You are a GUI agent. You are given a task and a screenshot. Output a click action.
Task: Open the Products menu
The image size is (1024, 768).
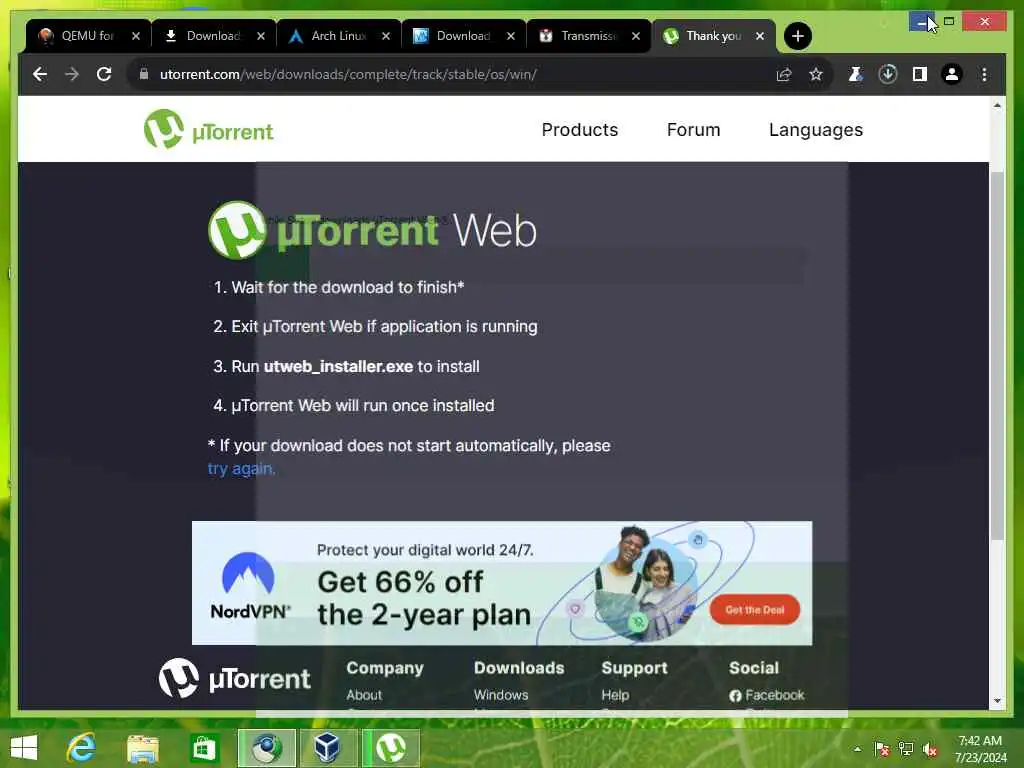[x=580, y=130]
